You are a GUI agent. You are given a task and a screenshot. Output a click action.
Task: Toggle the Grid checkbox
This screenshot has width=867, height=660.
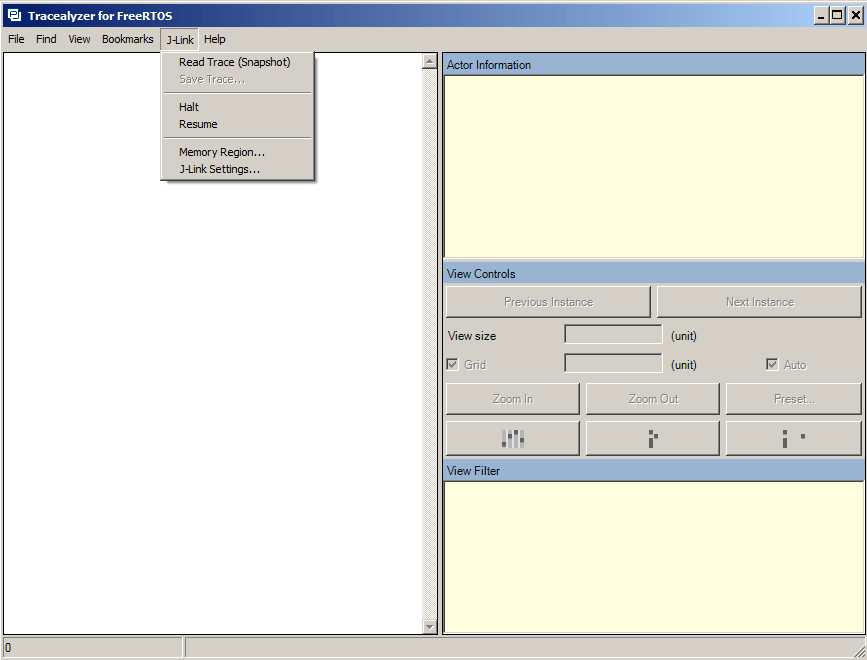point(452,364)
